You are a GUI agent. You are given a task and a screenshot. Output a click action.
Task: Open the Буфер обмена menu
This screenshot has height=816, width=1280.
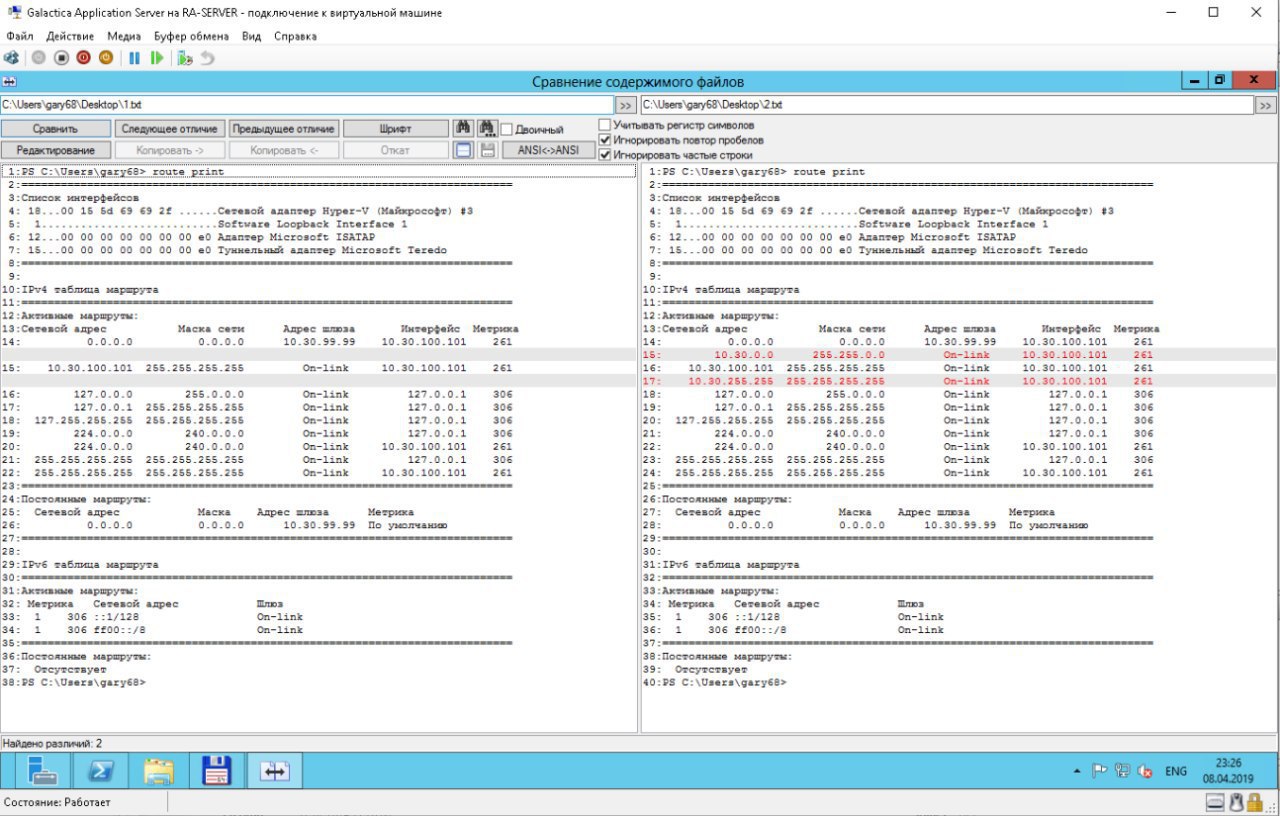point(191,36)
